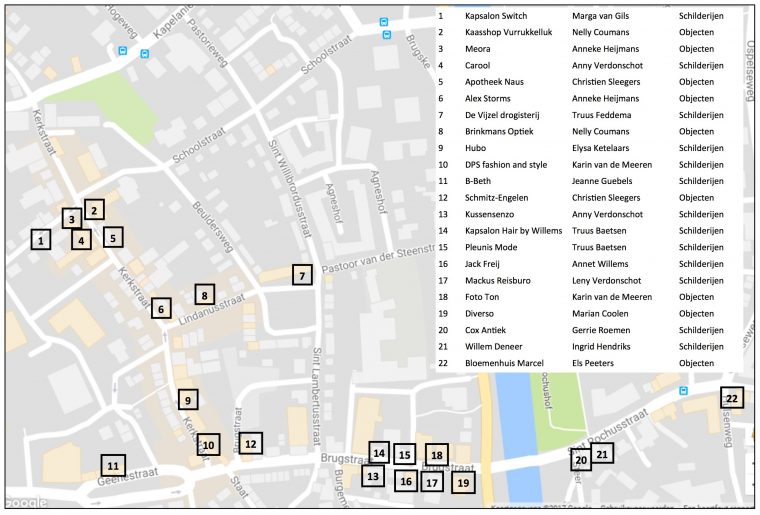Select map marker number 11

tap(113, 466)
